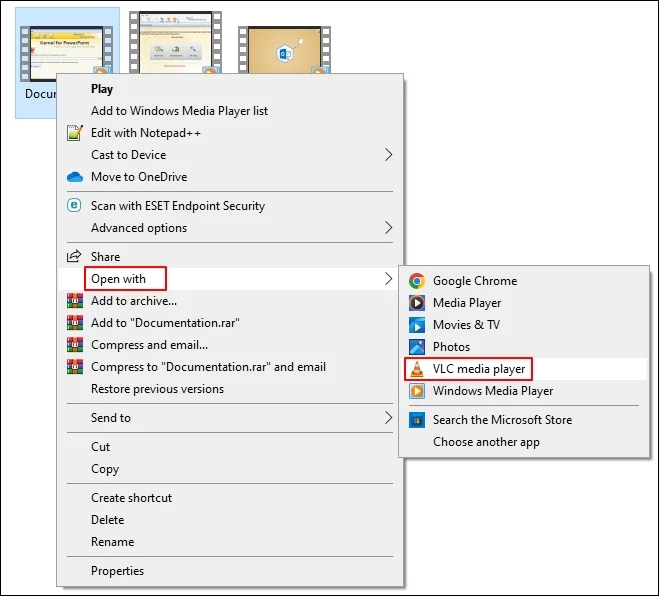
Task: Expand the Advanced options submenu arrow
Action: coord(388,228)
